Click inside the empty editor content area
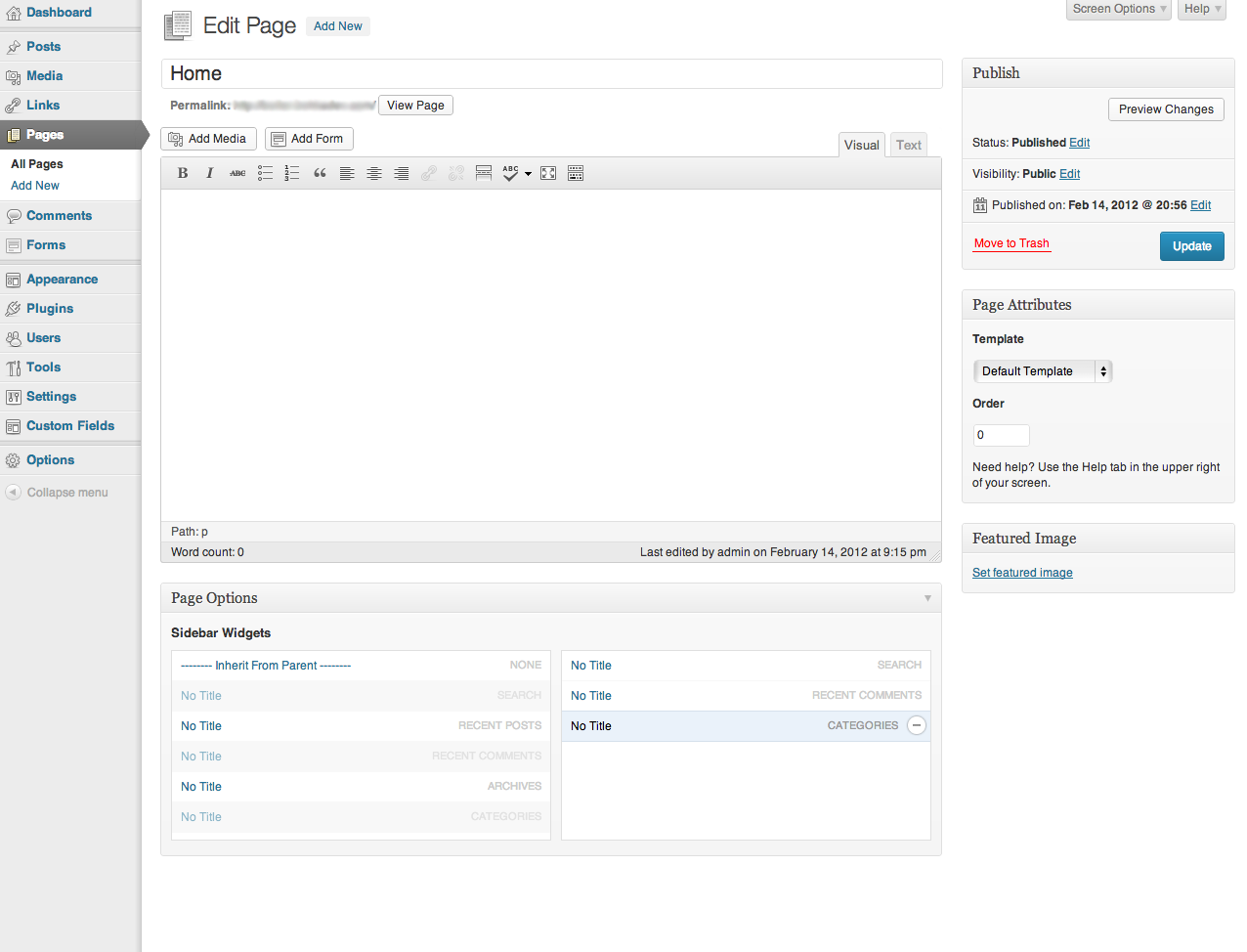 click(x=551, y=355)
